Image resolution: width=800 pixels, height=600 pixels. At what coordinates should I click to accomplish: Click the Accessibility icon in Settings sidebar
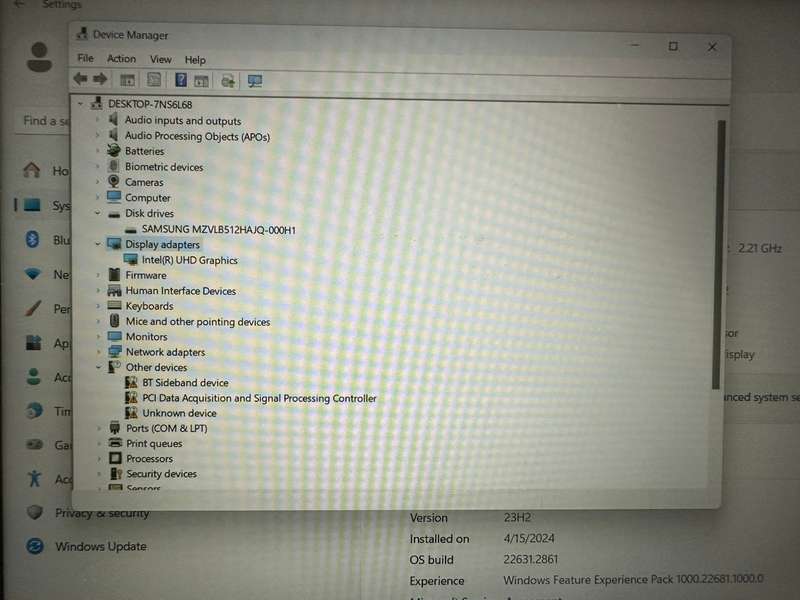(34, 478)
